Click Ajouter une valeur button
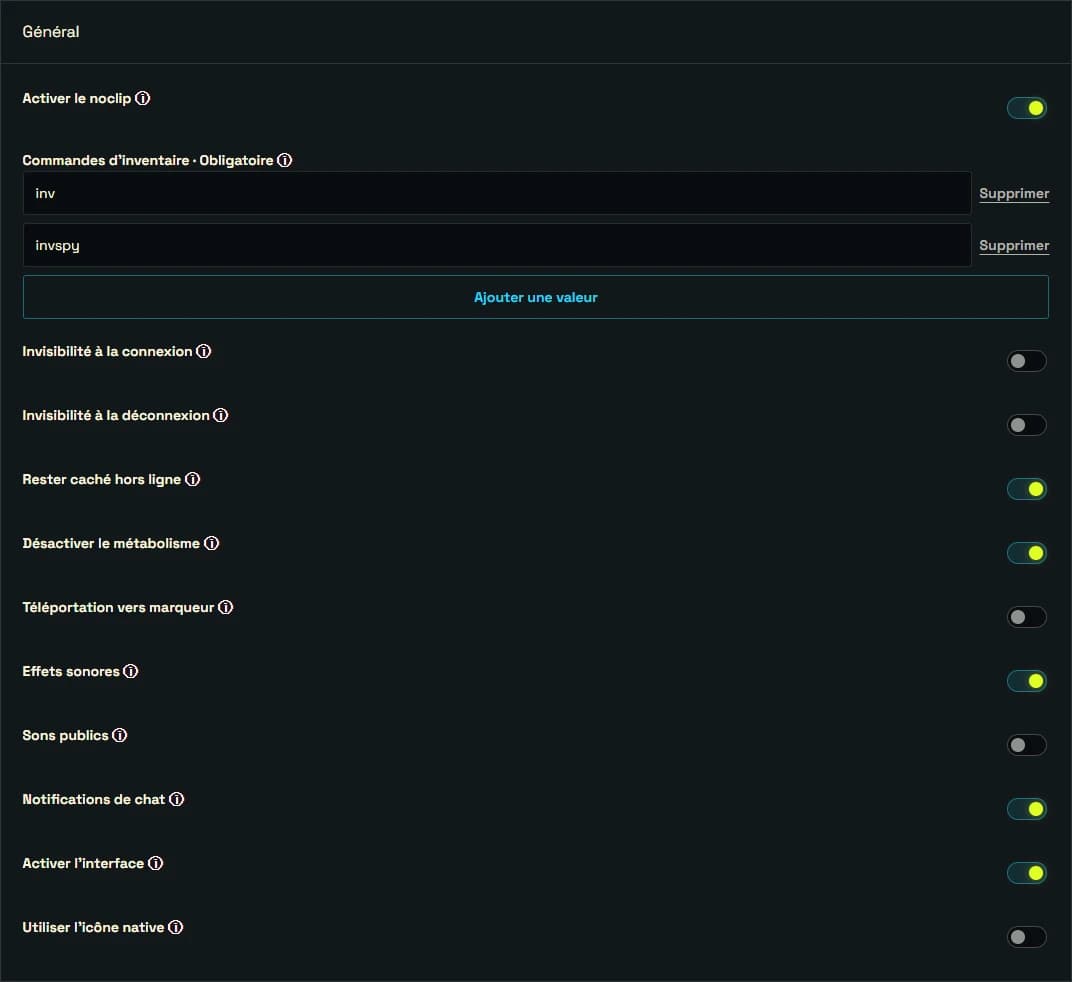 point(535,297)
